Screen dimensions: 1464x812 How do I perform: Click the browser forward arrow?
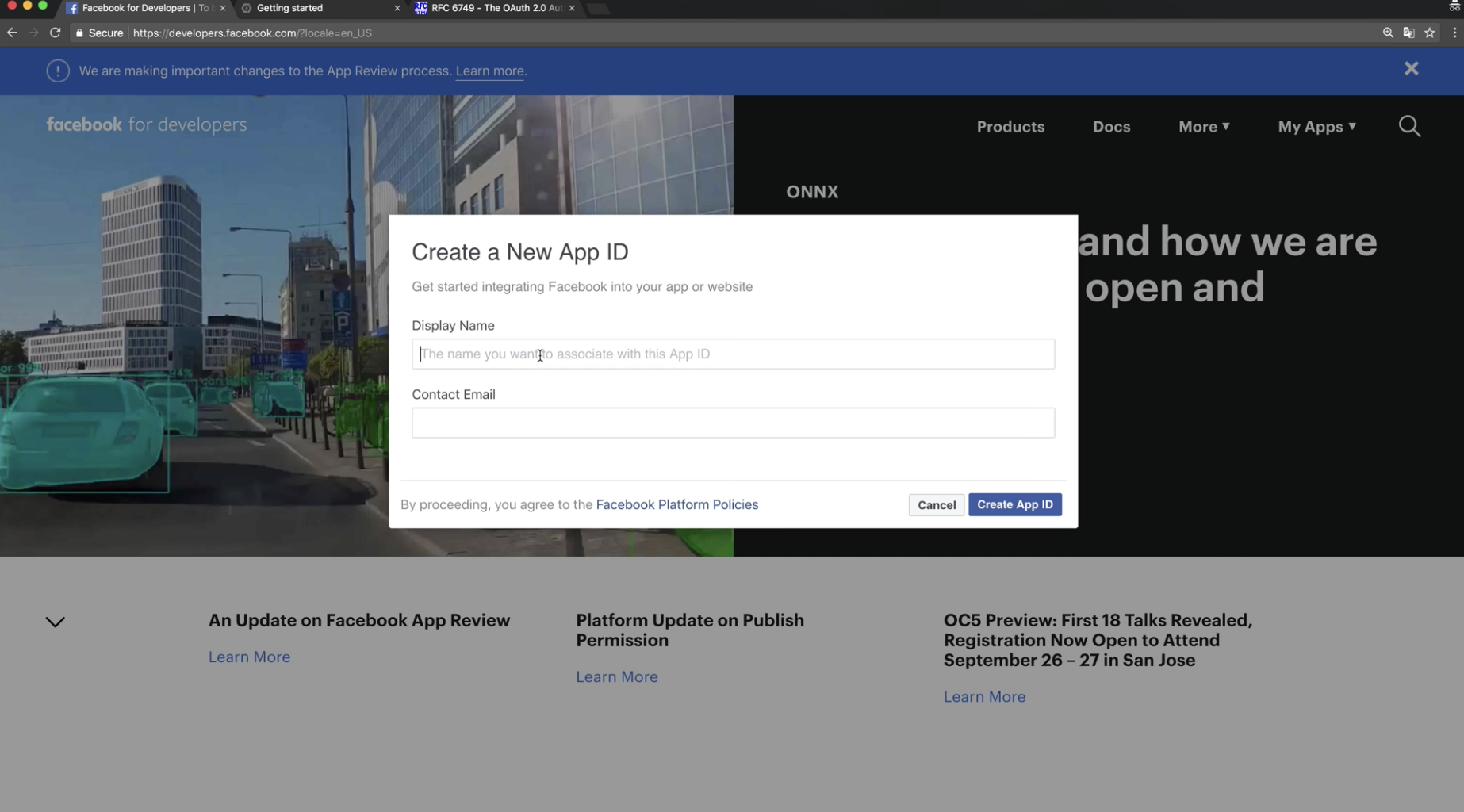click(33, 33)
